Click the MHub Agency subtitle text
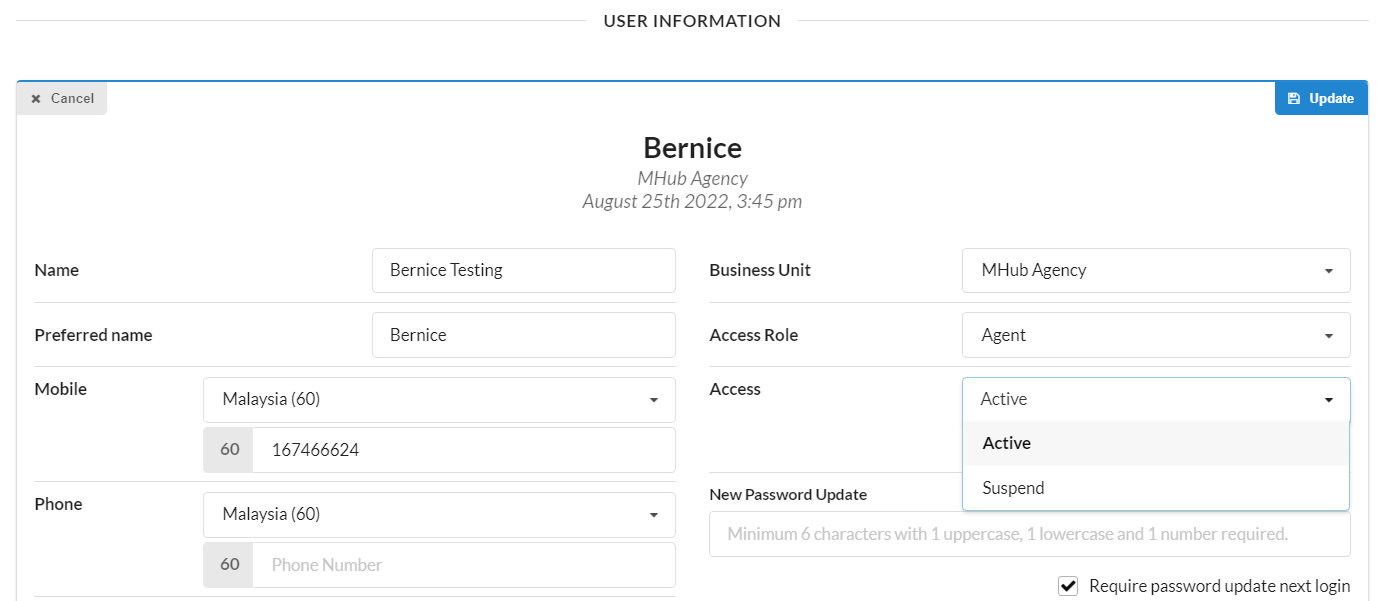This screenshot has width=1384, height=601. tap(692, 178)
